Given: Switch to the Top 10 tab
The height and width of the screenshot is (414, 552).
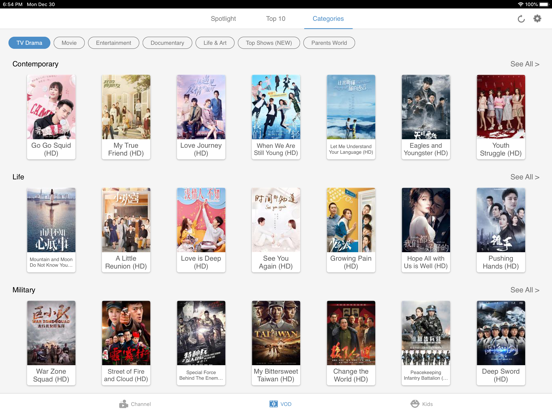Looking at the screenshot, I should pyautogui.click(x=276, y=19).
